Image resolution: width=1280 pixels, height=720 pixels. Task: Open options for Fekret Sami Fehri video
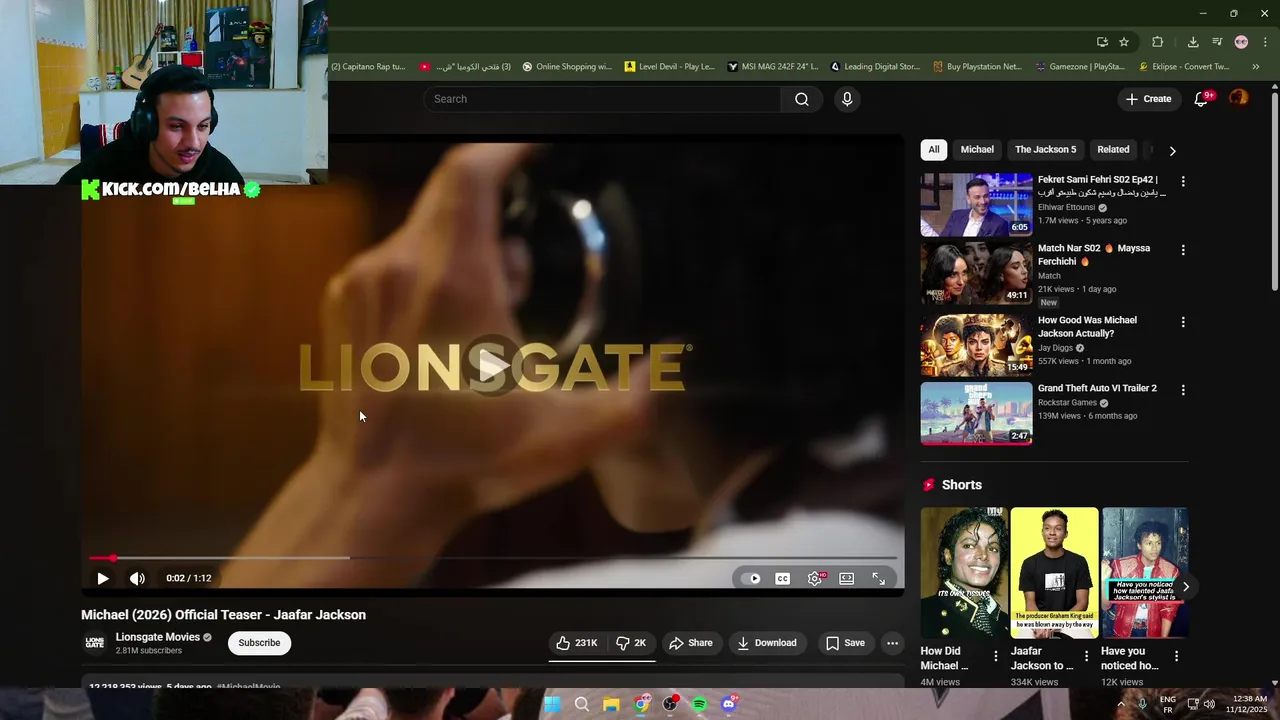coord(1183,182)
